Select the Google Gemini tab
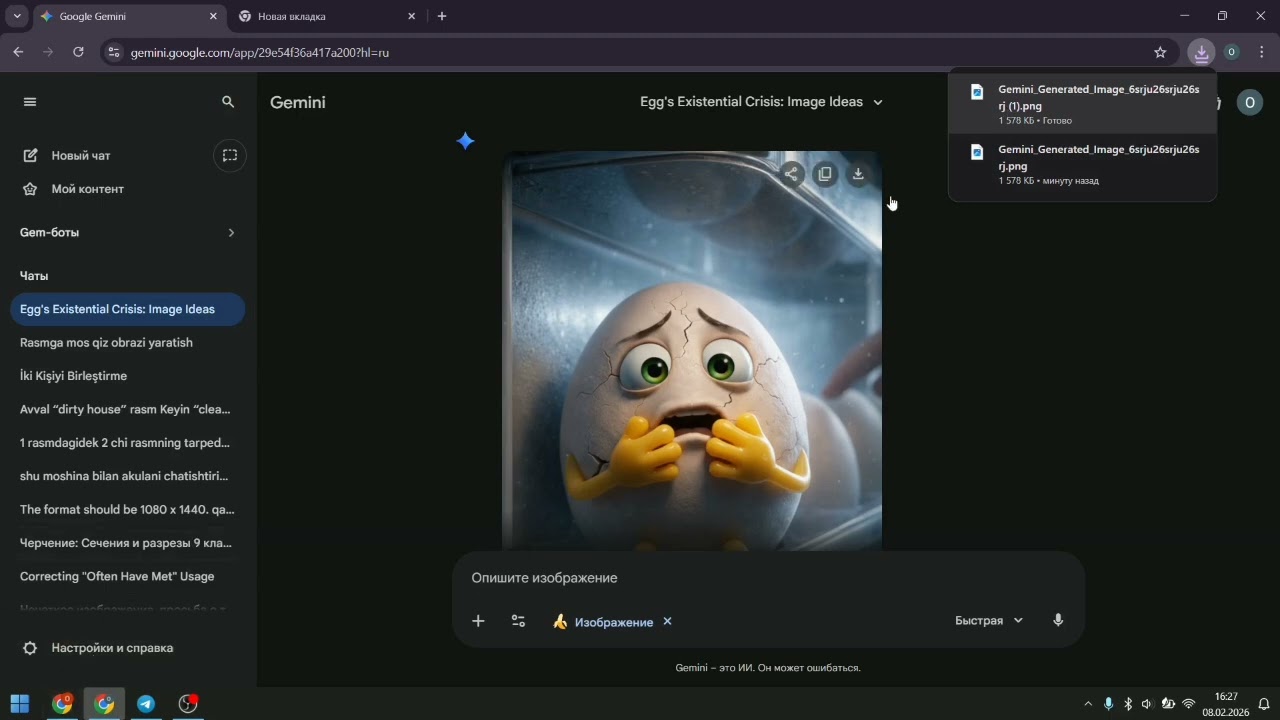Screen dimensions: 1280x720 pos(128,16)
